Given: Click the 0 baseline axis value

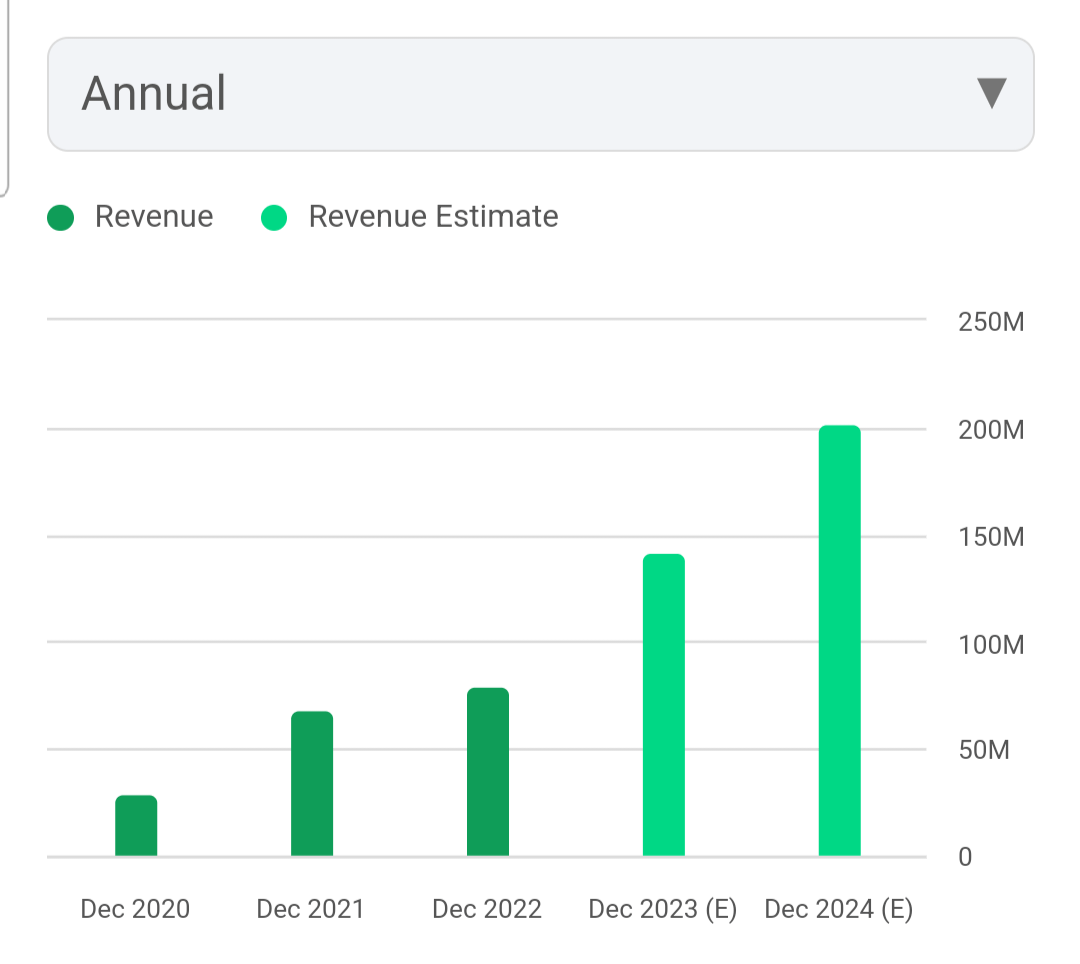Looking at the screenshot, I should 964,857.
